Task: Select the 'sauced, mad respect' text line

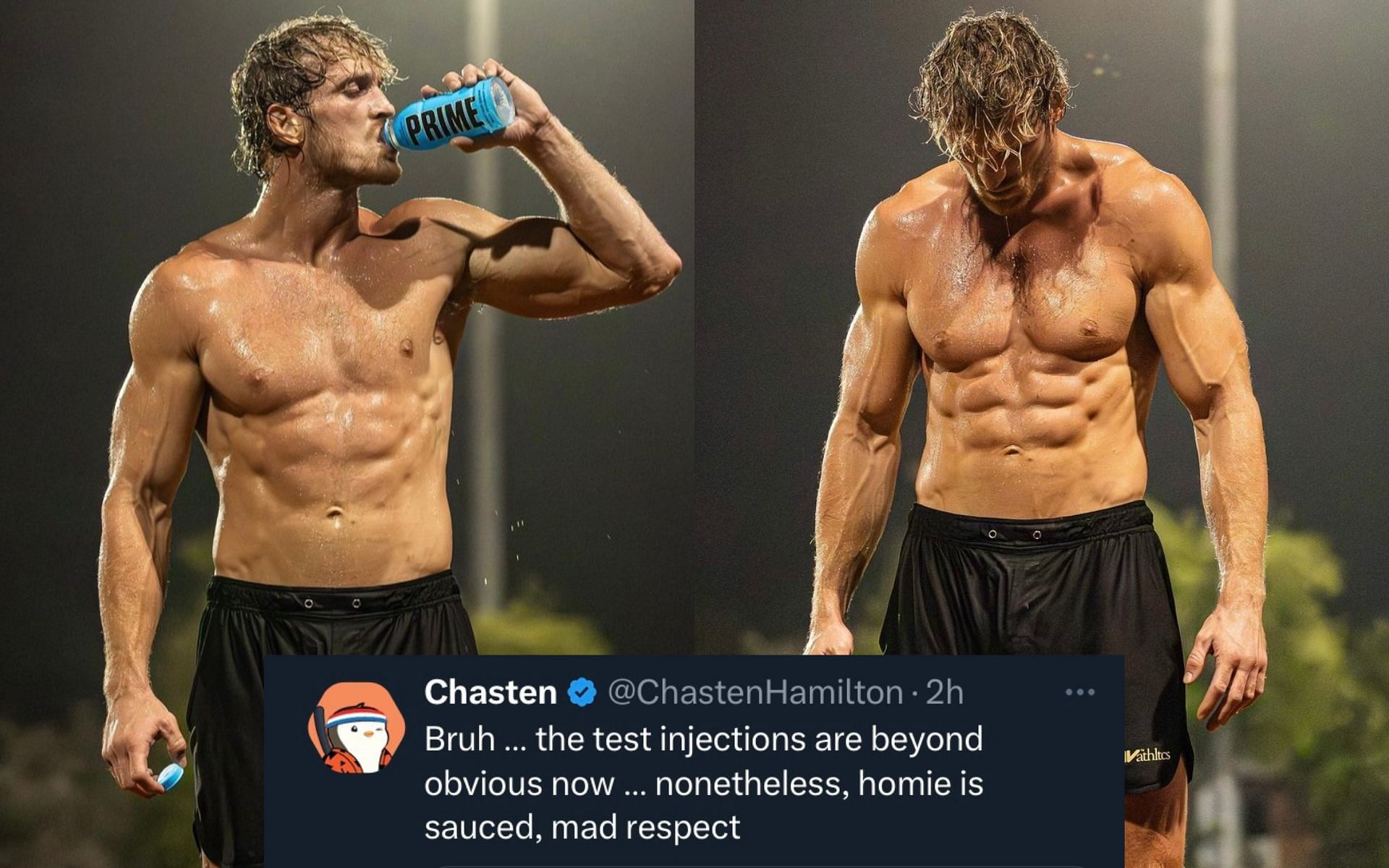Action: click(x=582, y=827)
